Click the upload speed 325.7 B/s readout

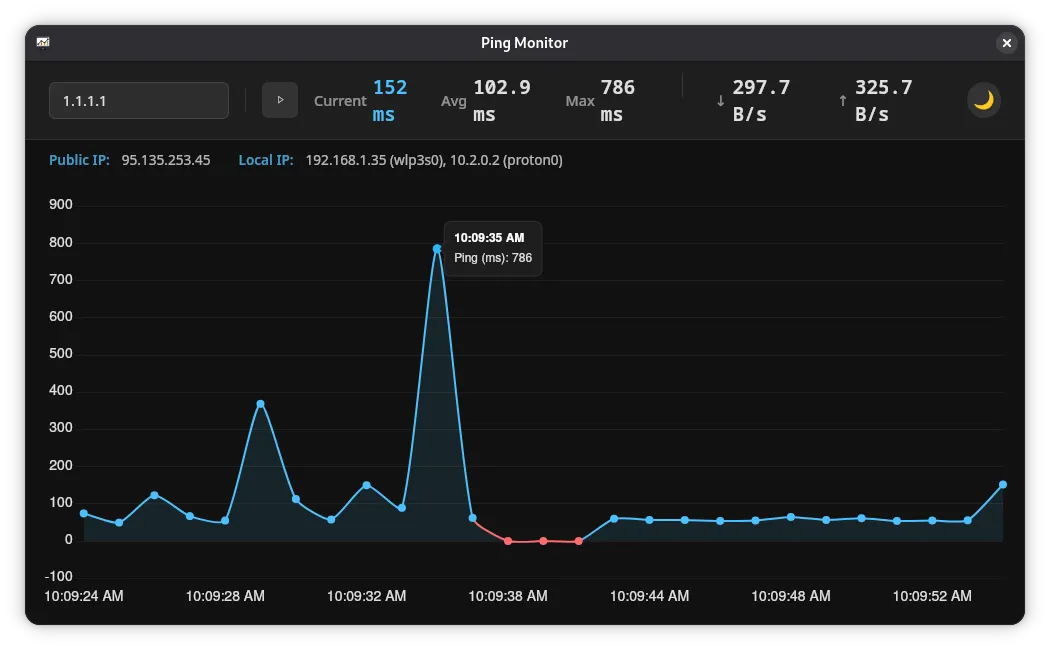tap(883, 101)
